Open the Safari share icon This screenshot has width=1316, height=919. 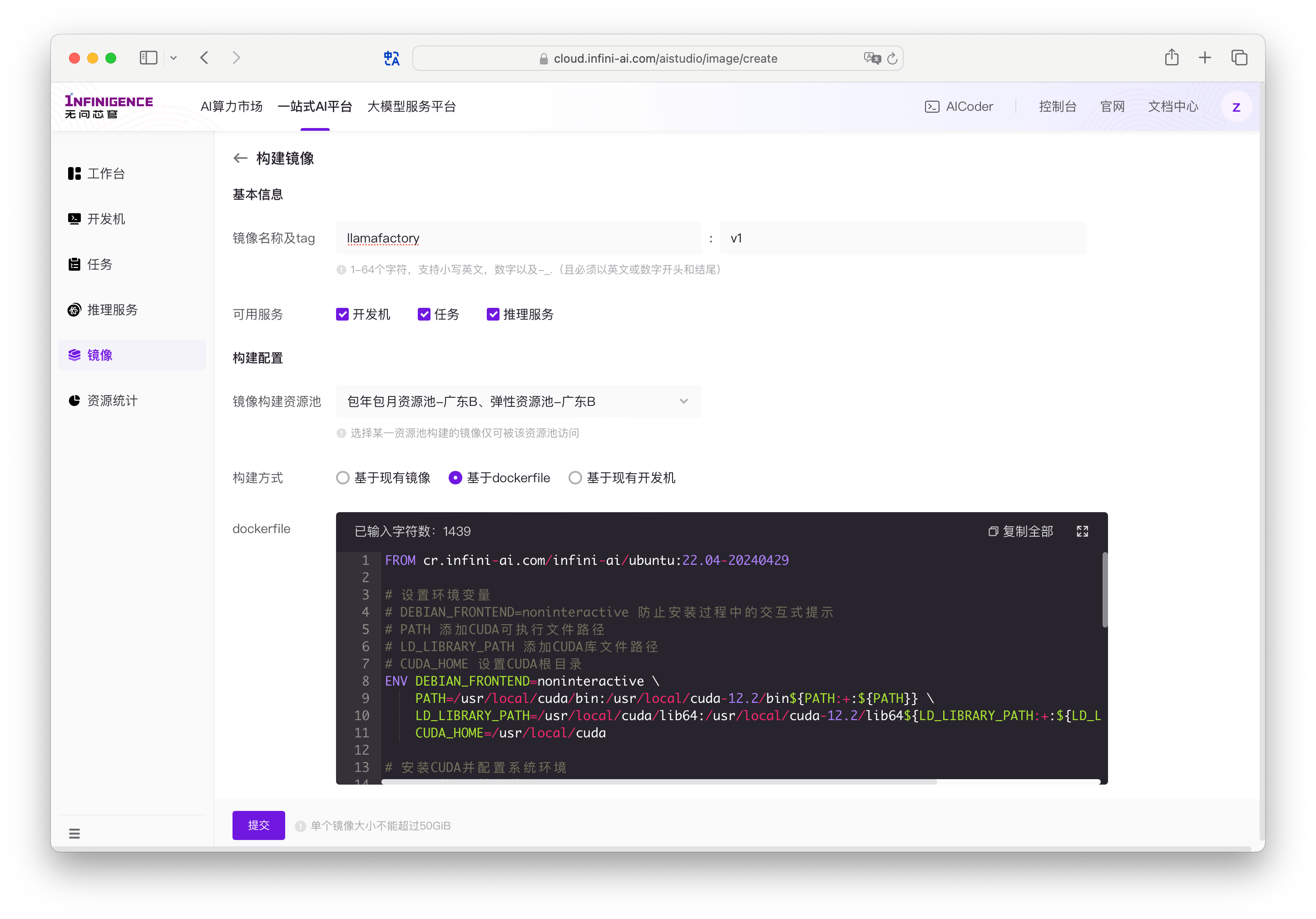coord(1172,57)
